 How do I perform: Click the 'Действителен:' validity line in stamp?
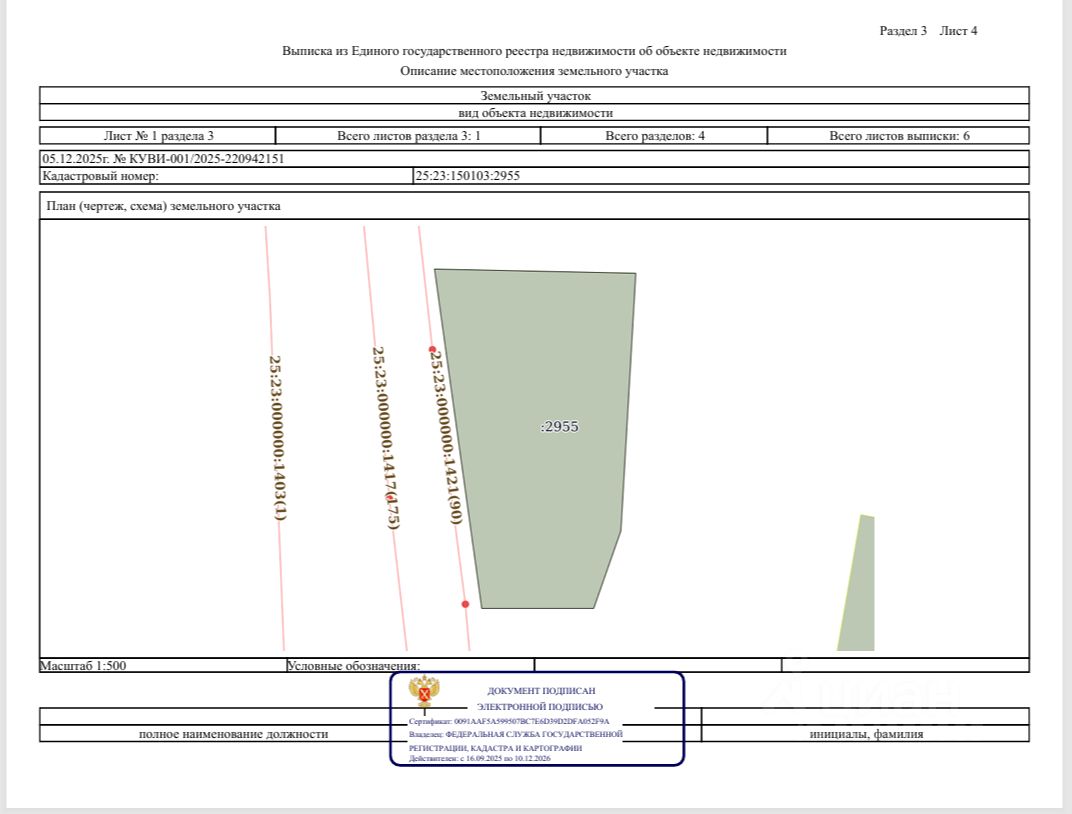point(480,759)
